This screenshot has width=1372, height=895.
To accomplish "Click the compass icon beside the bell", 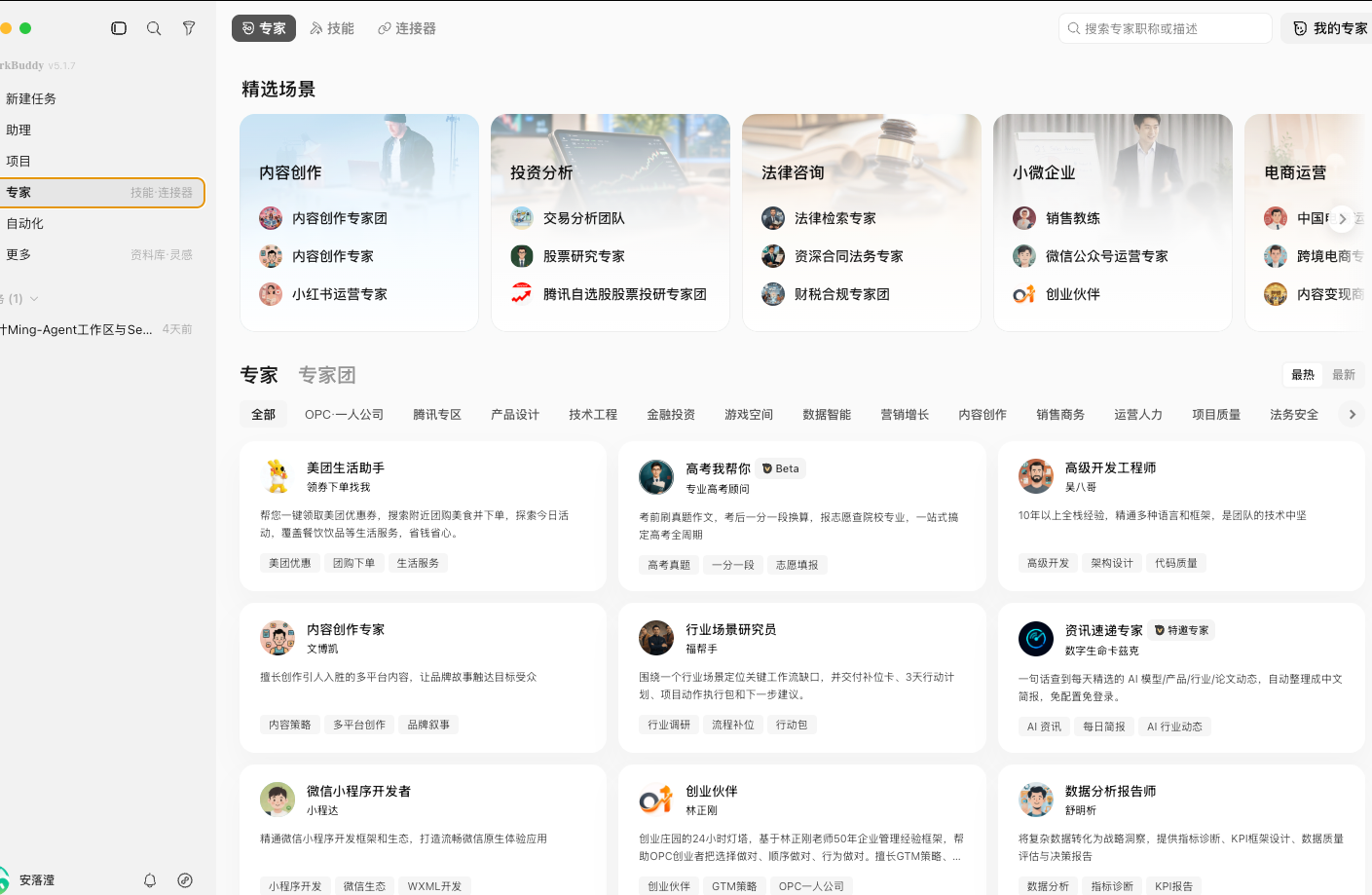I will click(185, 880).
